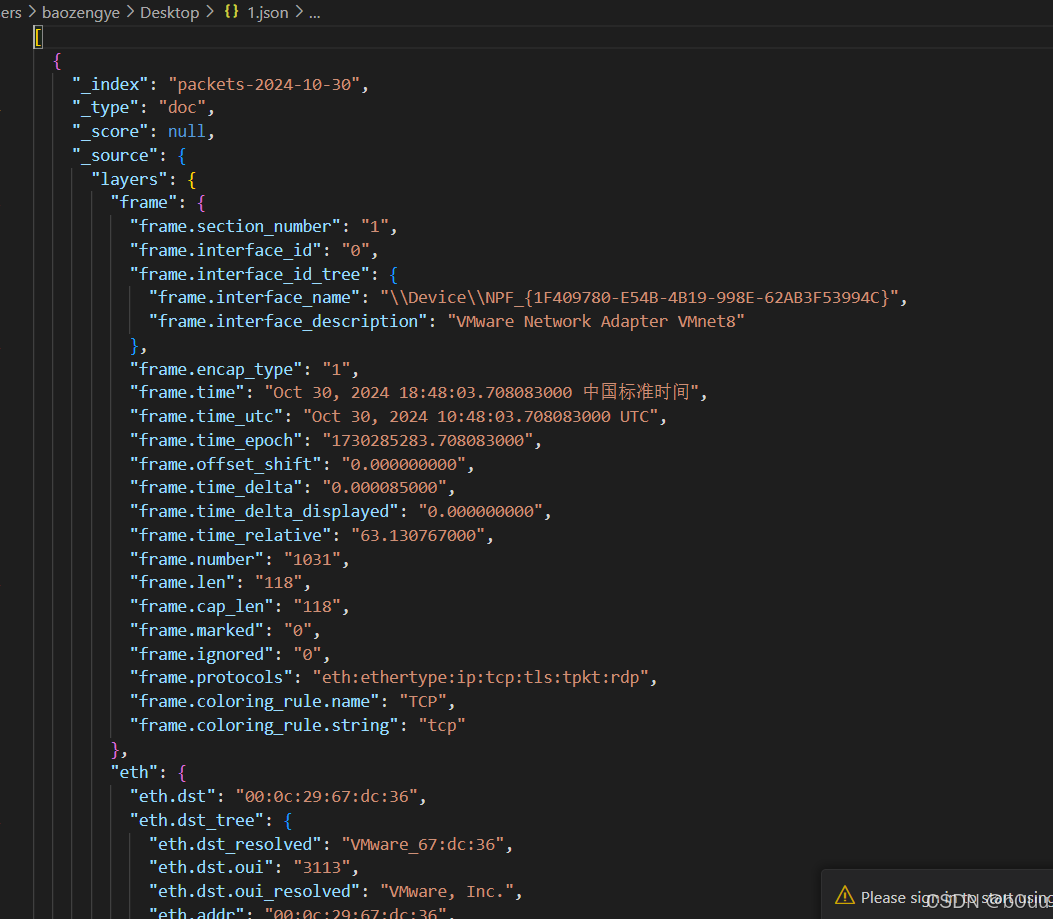Click the "frame.interface_id_tree" key

pyautogui.click(x=250, y=274)
